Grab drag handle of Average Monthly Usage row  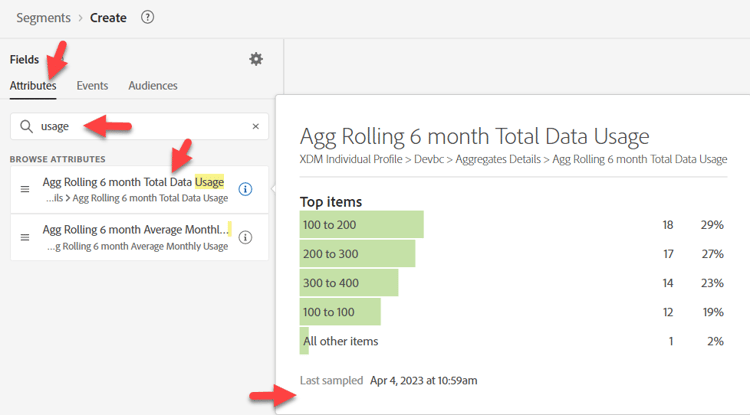pos(25,238)
